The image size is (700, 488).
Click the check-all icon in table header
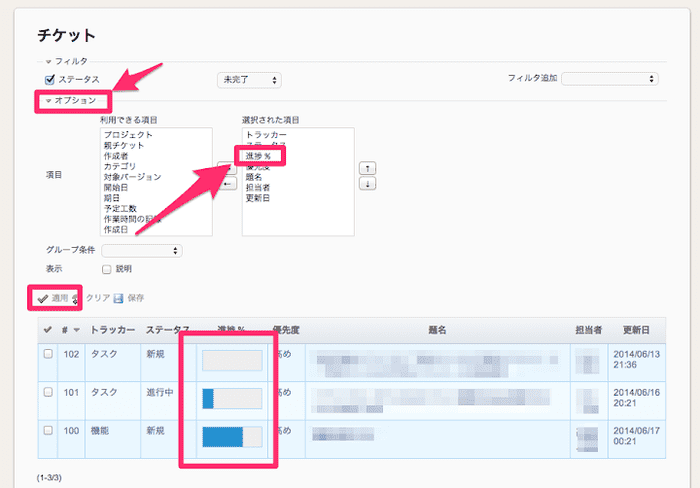[48, 330]
